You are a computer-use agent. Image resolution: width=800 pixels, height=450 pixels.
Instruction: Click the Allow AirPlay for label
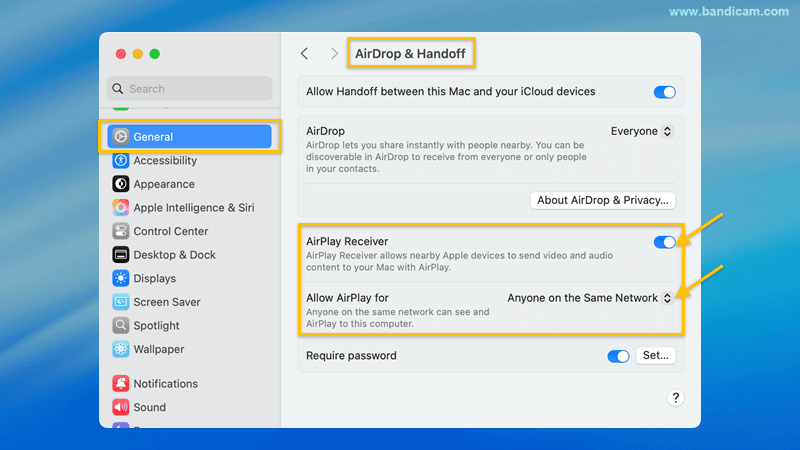(347, 298)
